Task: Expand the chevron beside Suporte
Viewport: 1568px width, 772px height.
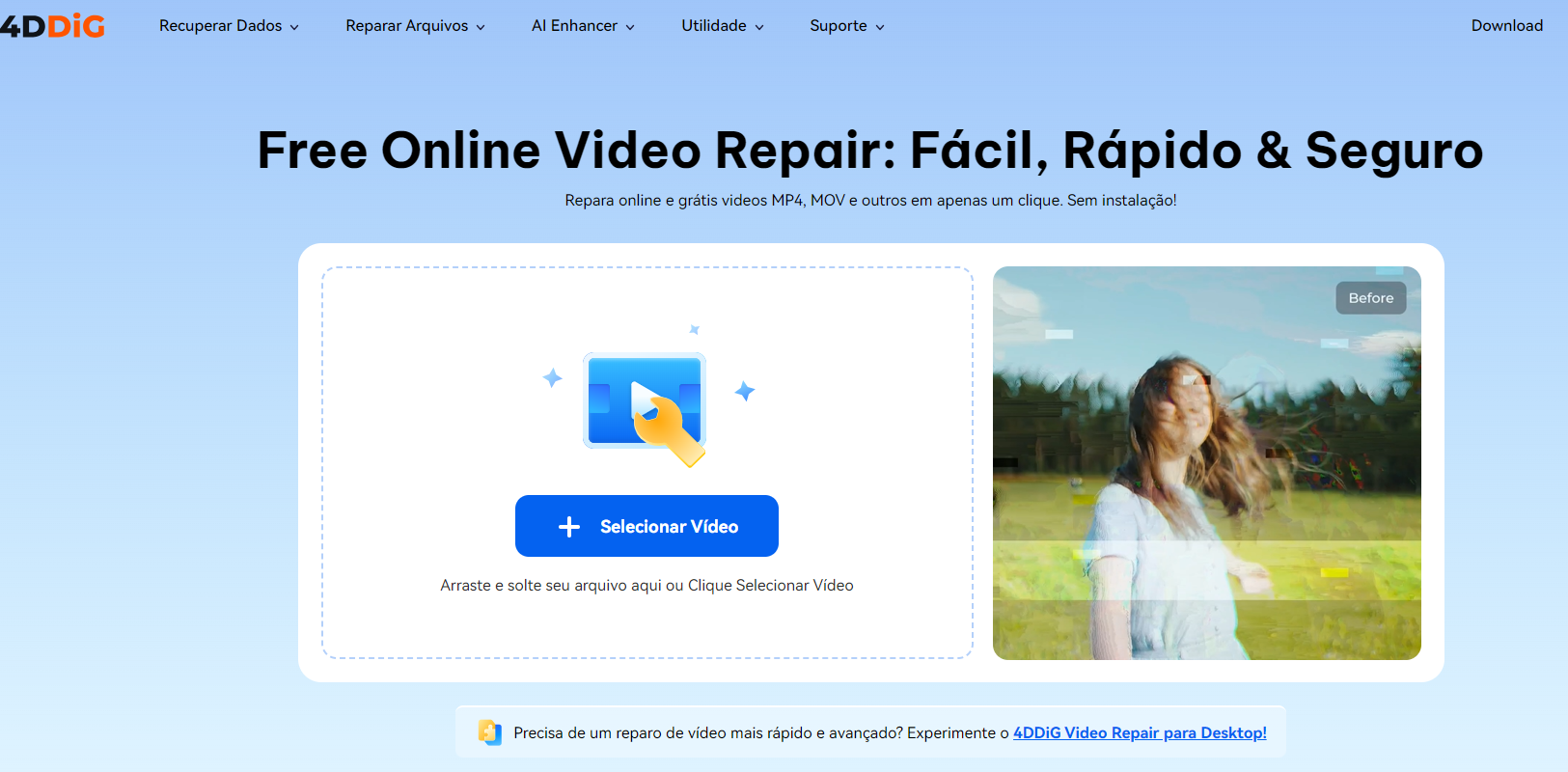Action: tap(880, 27)
